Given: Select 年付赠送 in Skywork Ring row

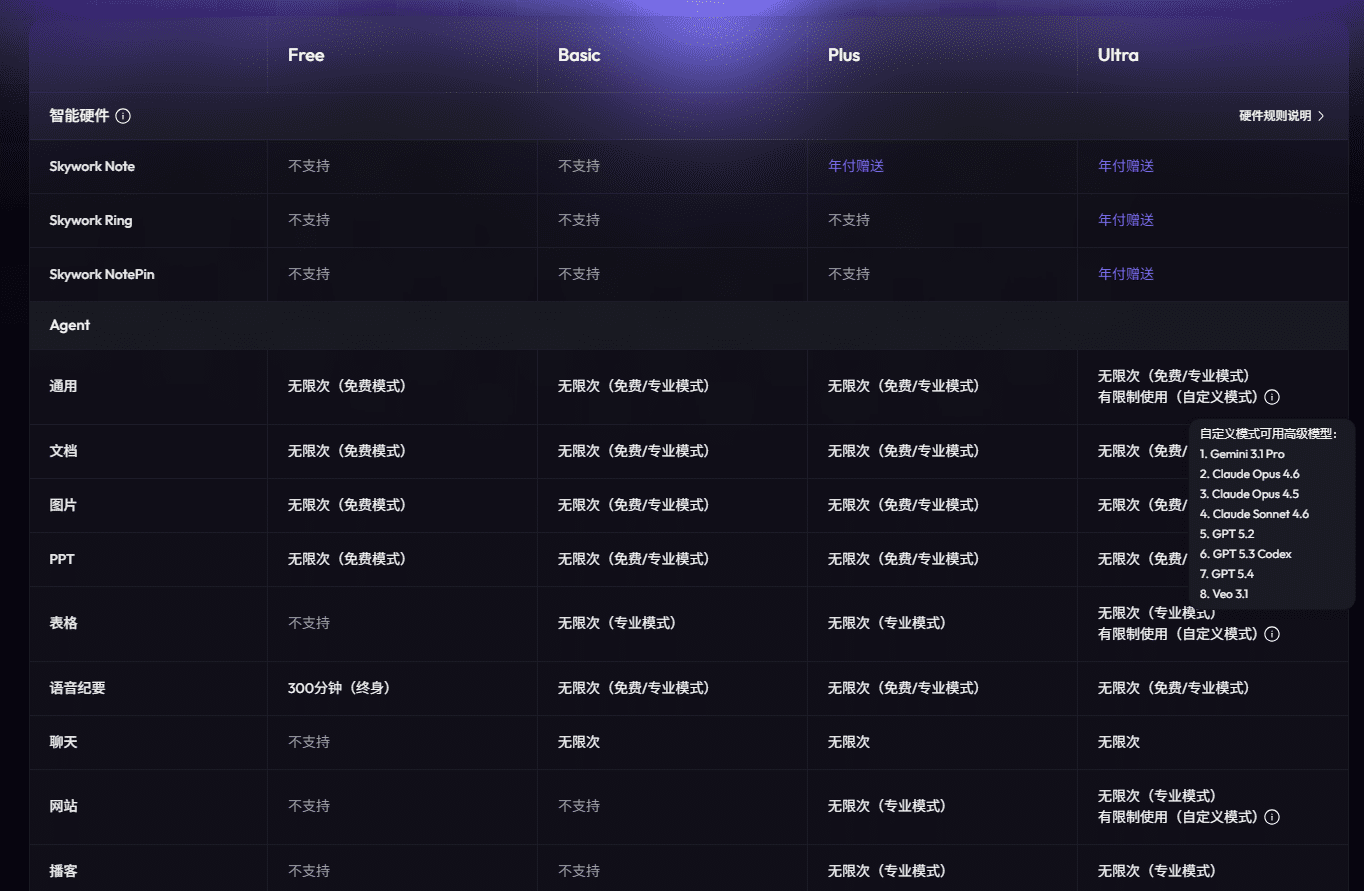Looking at the screenshot, I should (x=1125, y=220).
